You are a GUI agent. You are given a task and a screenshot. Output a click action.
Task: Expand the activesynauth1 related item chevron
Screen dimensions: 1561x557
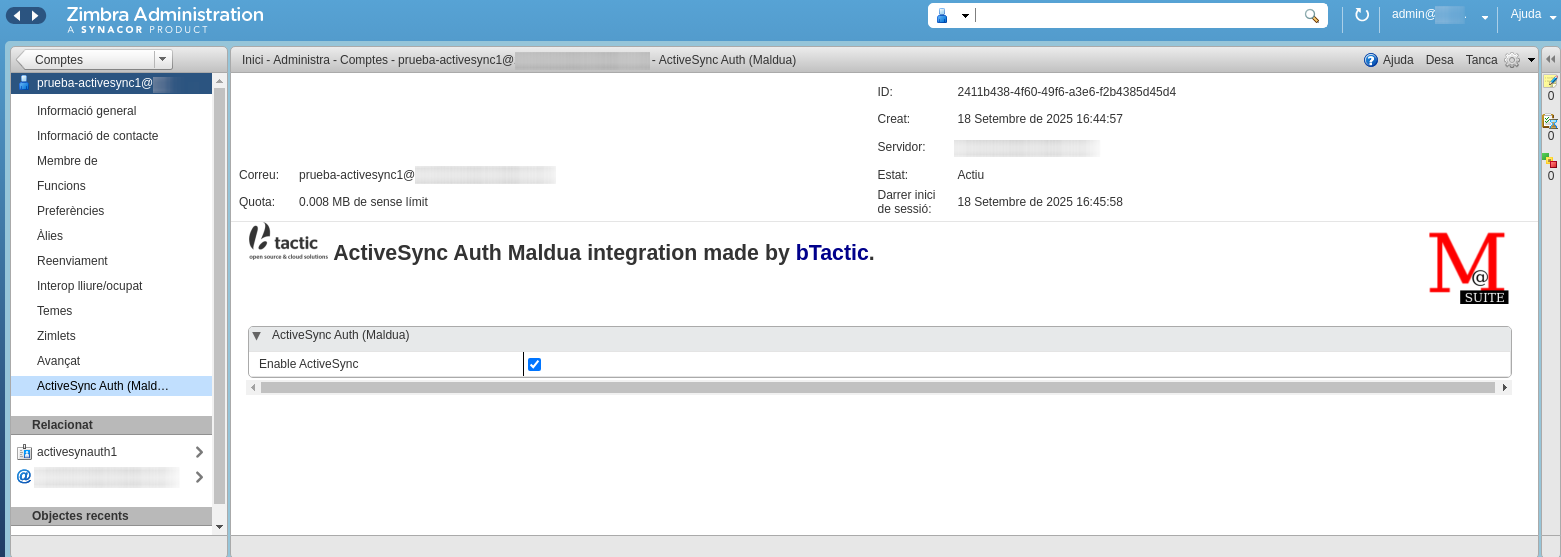pyautogui.click(x=199, y=452)
